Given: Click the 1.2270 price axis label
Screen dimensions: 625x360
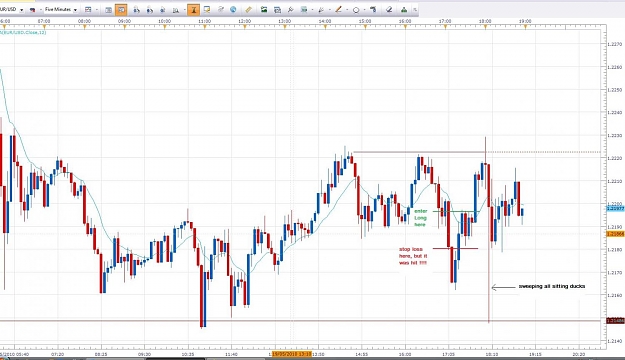Looking at the screenshot, I should pos(614,44).
